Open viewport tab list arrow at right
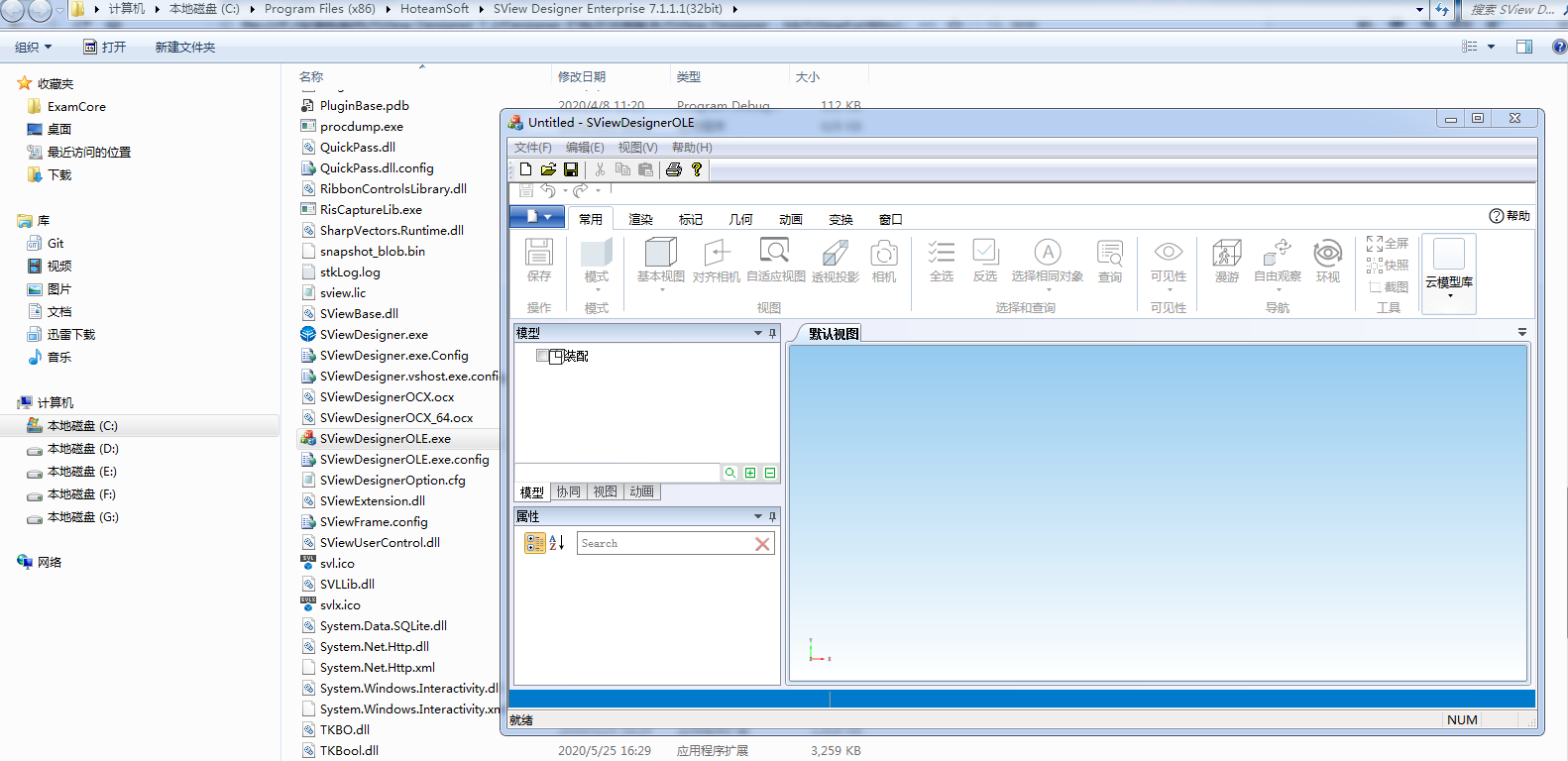 1522,333
